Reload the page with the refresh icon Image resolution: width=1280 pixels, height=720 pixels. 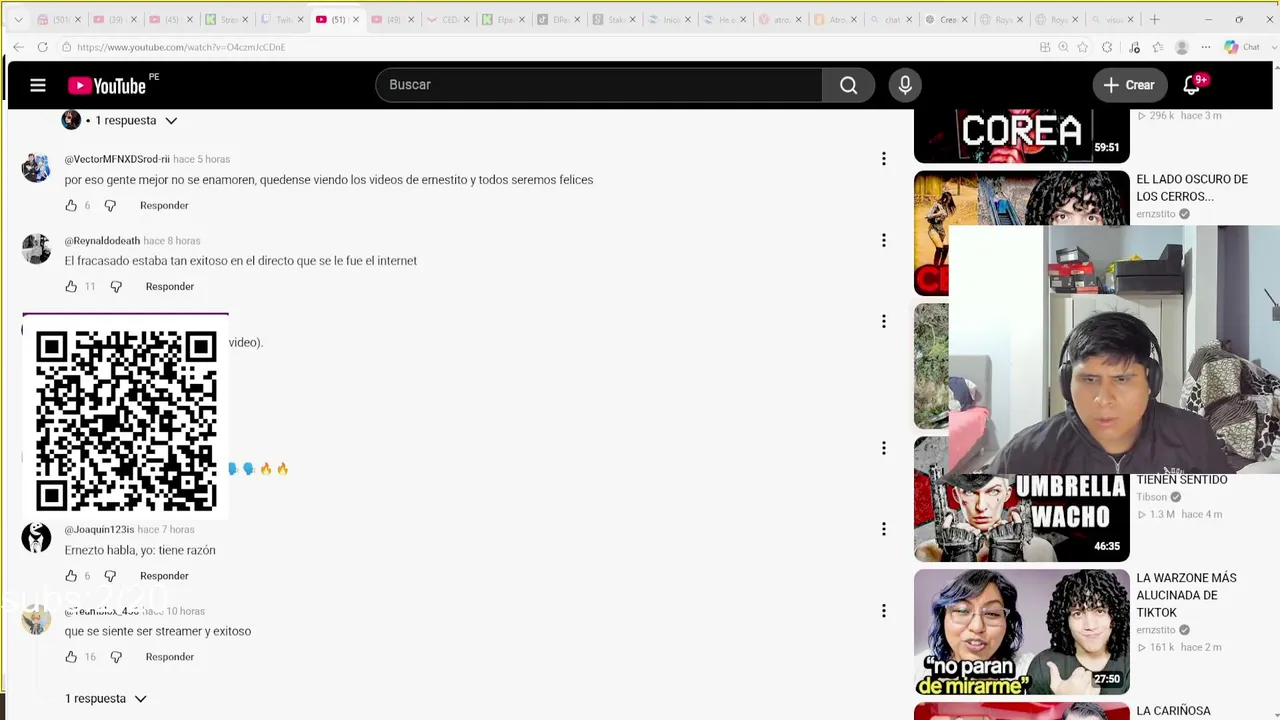point(42,47)
